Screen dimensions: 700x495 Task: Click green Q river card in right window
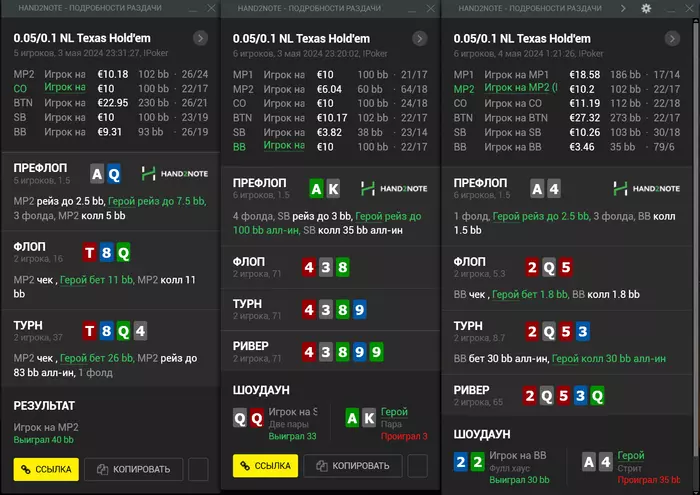click(597, 396)
